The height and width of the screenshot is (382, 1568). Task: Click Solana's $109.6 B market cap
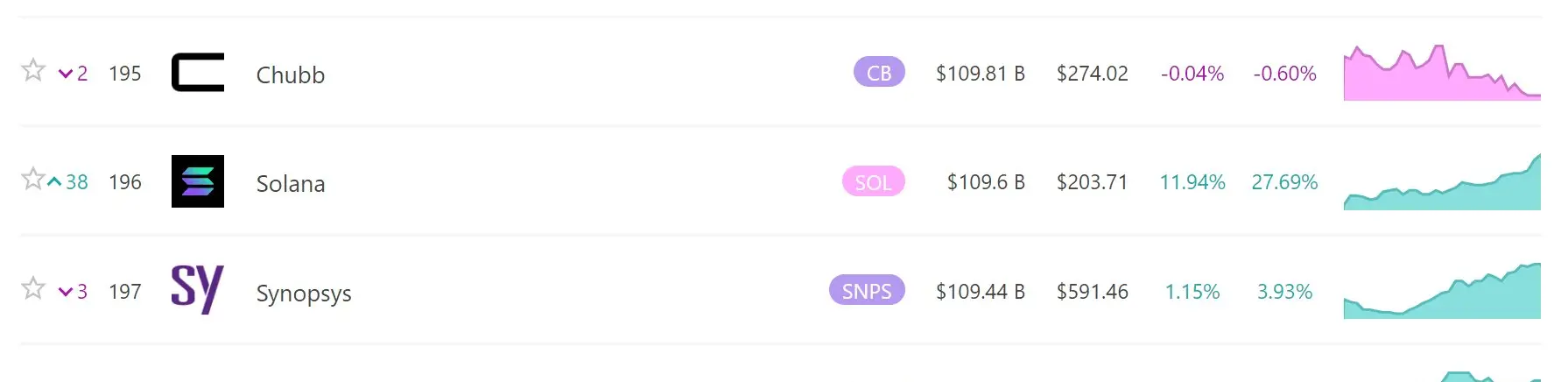click(x=986, y=182)
